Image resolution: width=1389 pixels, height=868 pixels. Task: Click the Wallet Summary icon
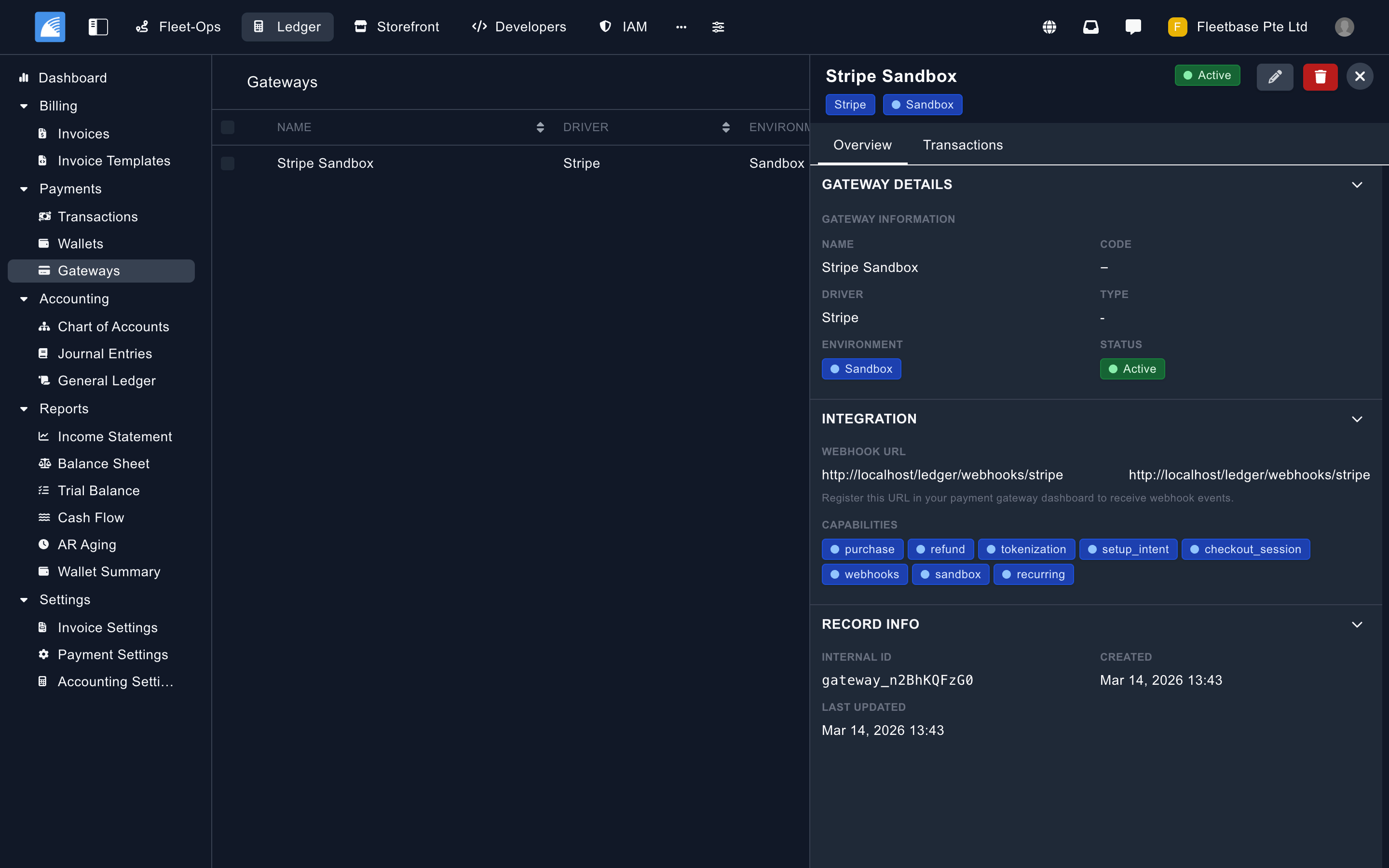click(43, 571)
